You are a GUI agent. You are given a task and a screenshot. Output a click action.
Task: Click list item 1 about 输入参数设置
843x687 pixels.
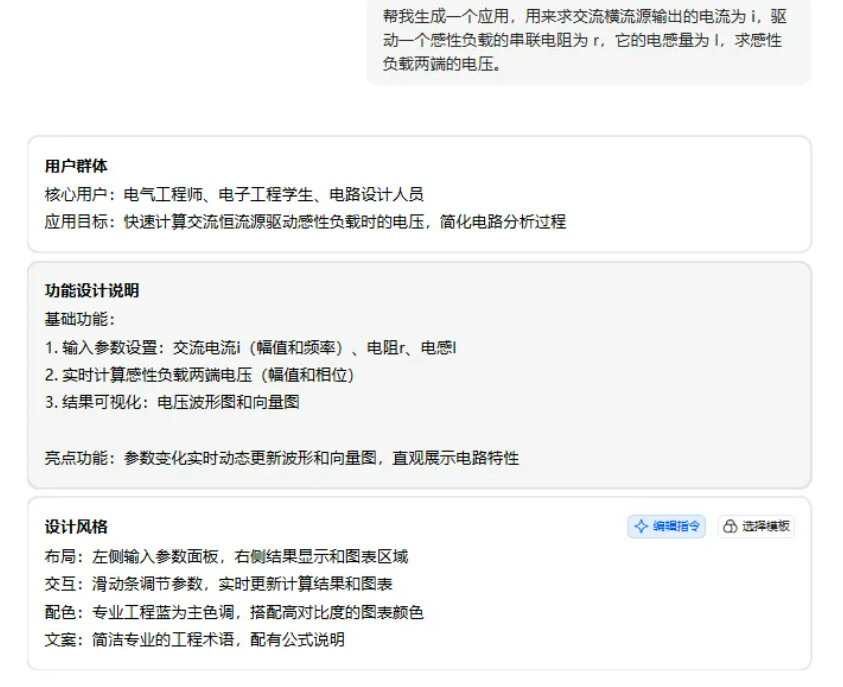[251, 348]
